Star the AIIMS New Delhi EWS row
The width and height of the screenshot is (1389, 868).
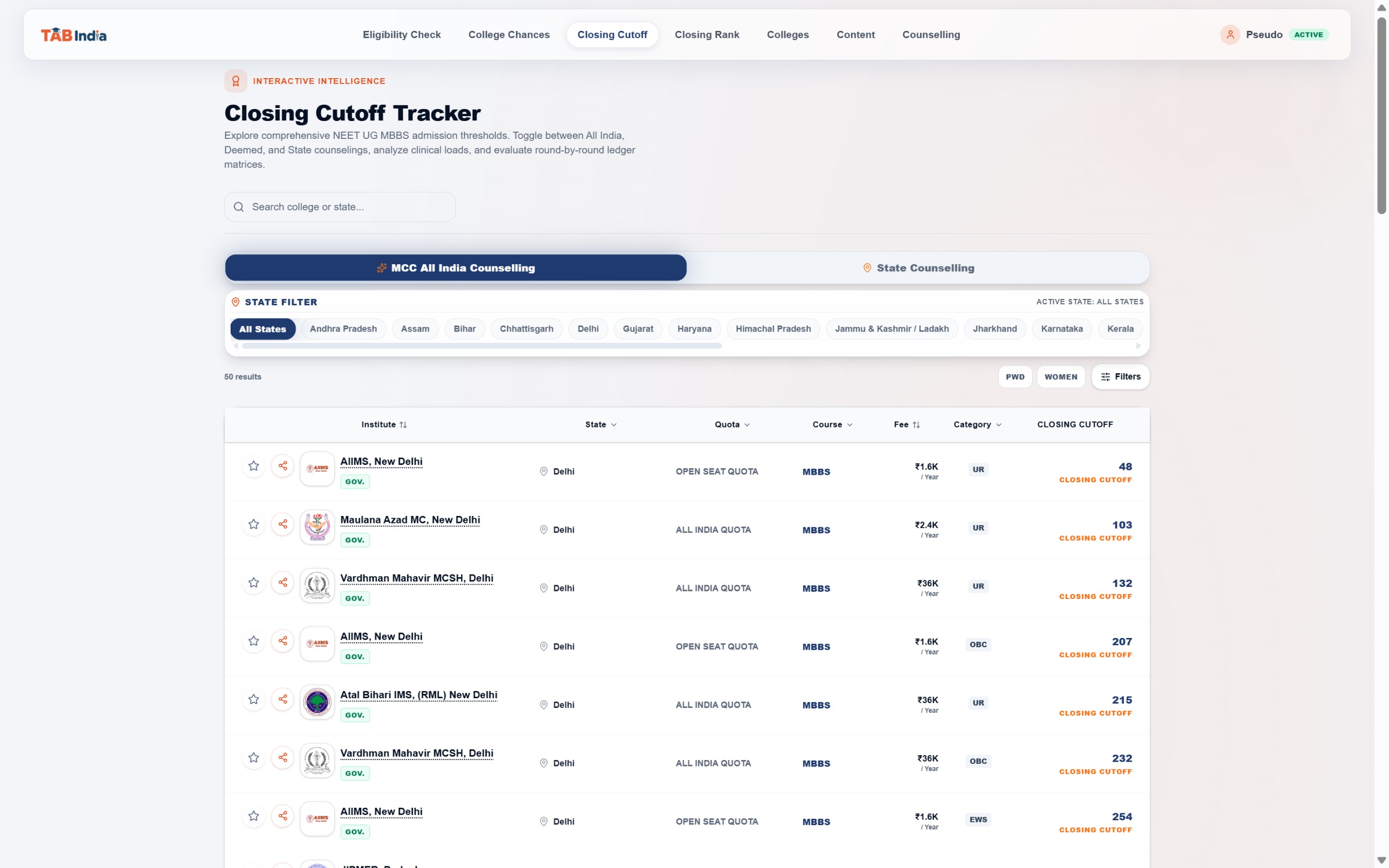[254, 816]
